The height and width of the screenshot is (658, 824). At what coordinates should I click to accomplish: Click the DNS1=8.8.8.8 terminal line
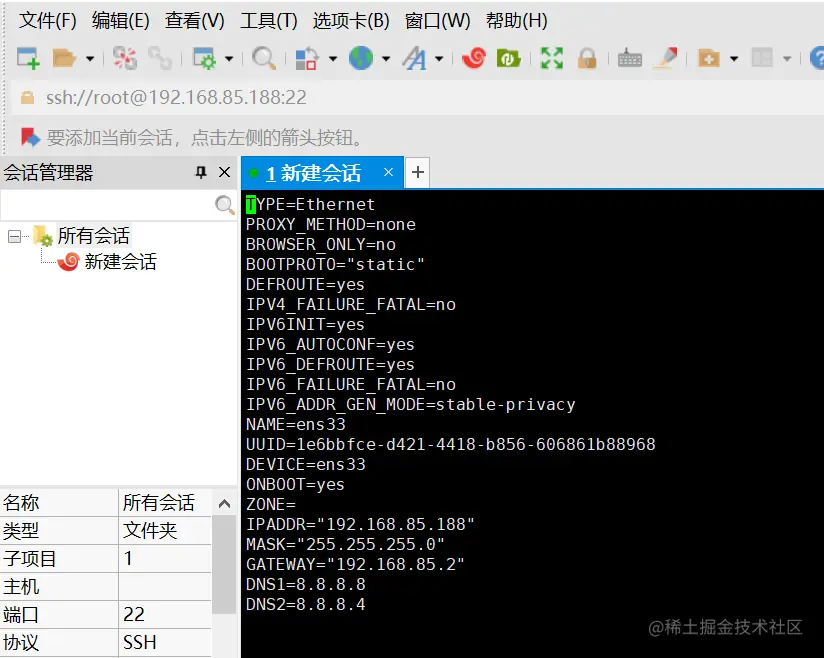305,584
